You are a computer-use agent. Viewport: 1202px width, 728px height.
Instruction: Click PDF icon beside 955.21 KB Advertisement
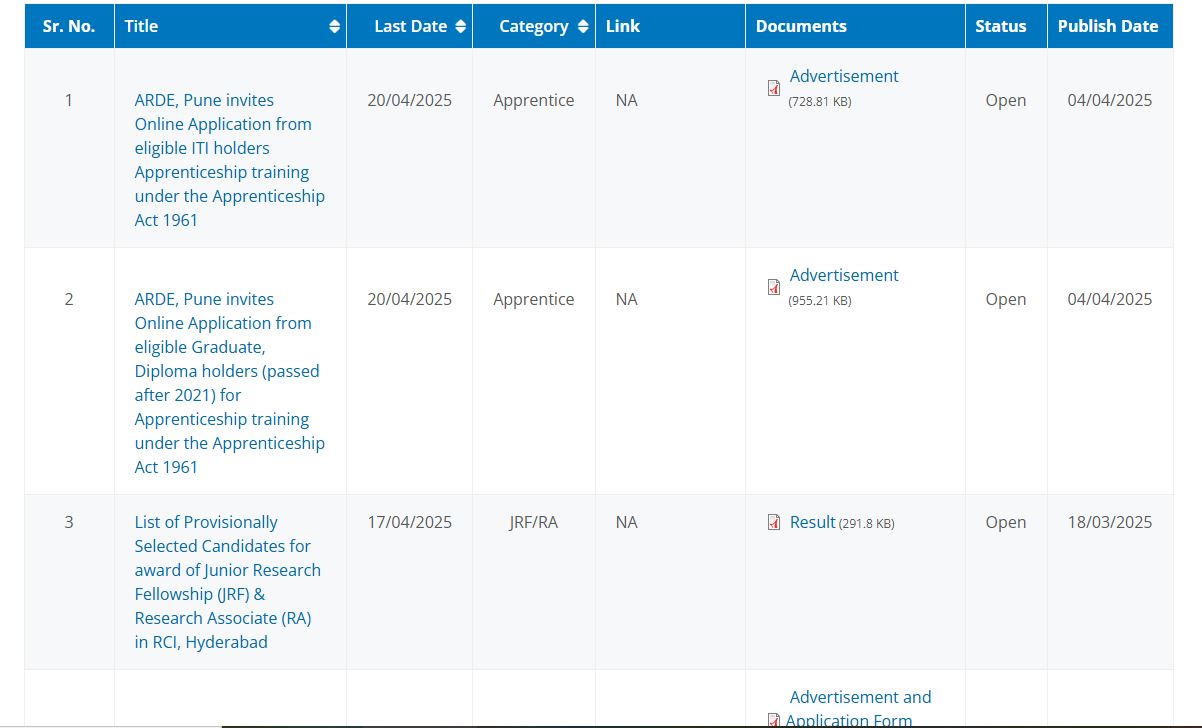click(774, 287)
